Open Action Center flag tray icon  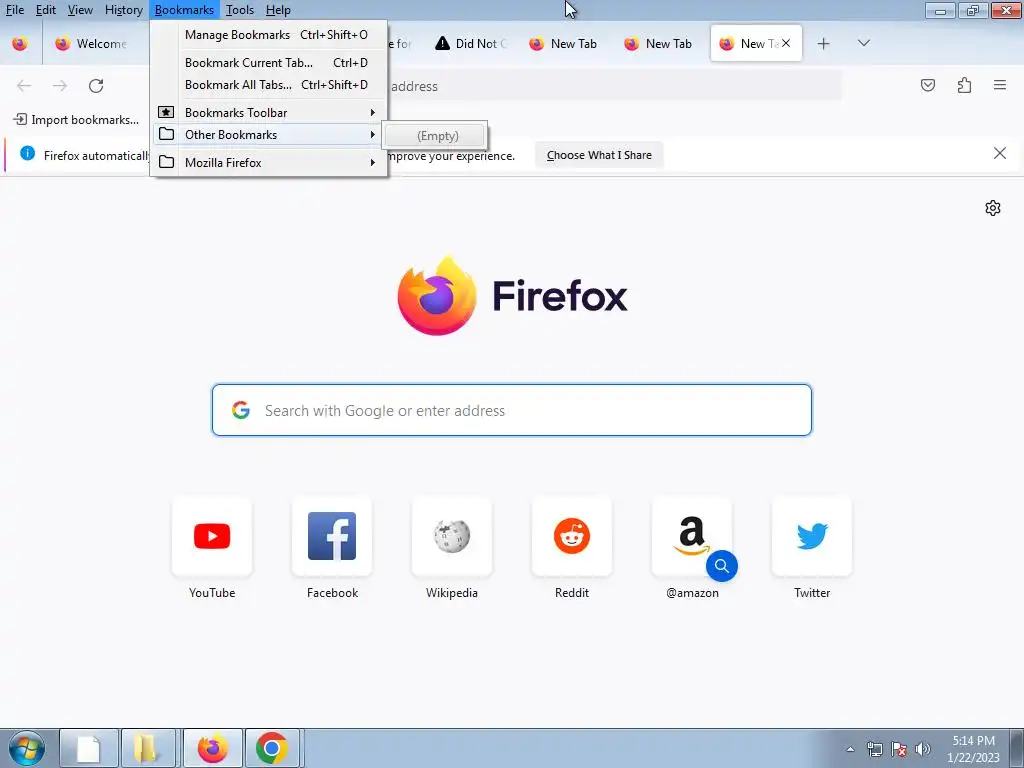[899, 749]
